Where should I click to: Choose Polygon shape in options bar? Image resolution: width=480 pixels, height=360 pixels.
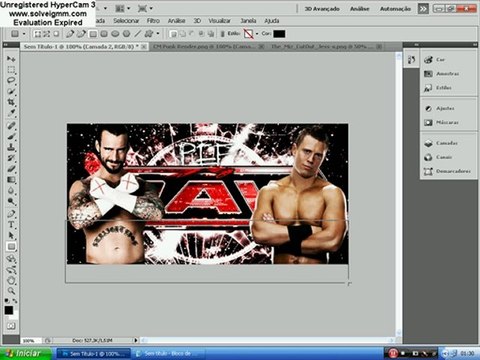126,34
